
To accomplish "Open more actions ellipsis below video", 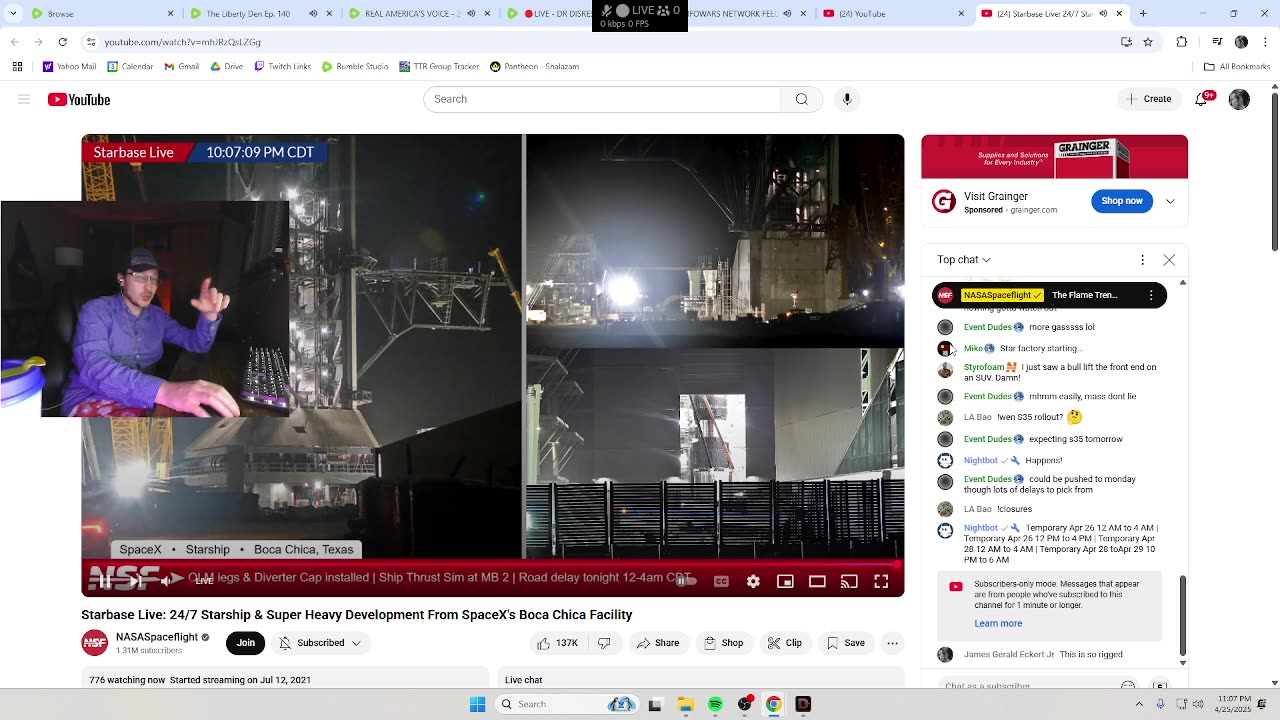I will coord(893,643).
